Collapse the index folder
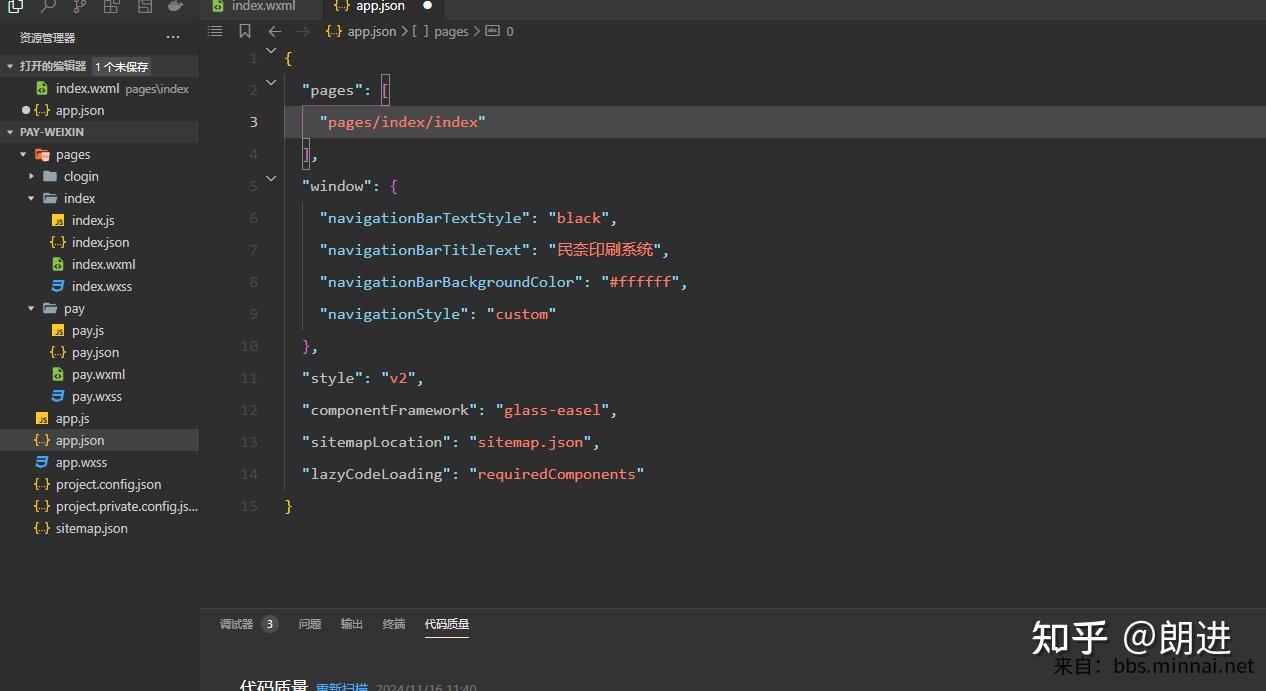The width and height of the screenshot is (1266, 691). point(32,198)
